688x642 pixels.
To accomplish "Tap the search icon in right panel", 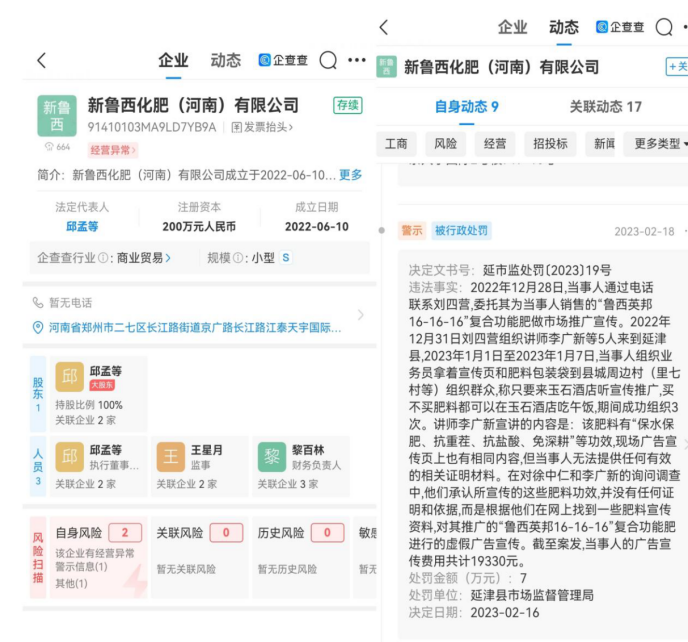I will [664, 27].
